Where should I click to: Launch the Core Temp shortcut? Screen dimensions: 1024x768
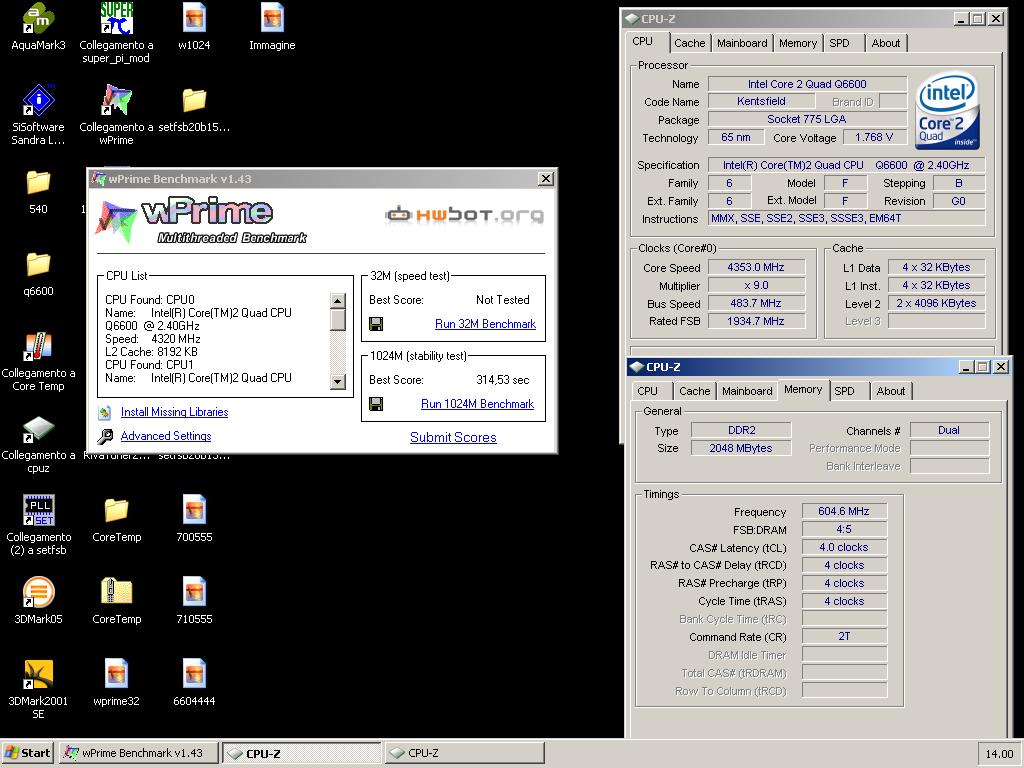tap(39, 347)
